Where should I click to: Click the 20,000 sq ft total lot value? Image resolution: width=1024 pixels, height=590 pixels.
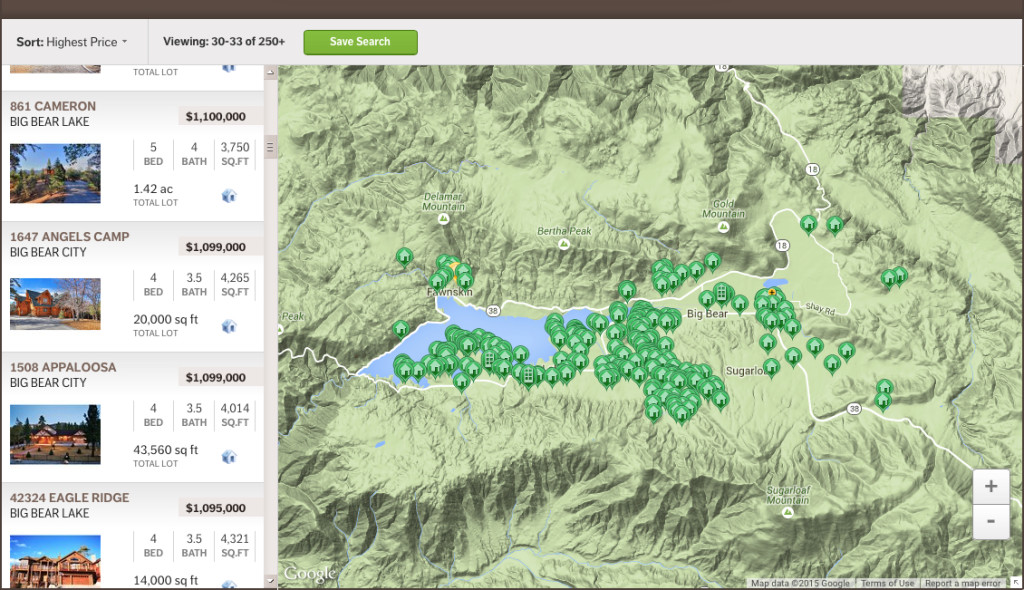coord(165,320)
